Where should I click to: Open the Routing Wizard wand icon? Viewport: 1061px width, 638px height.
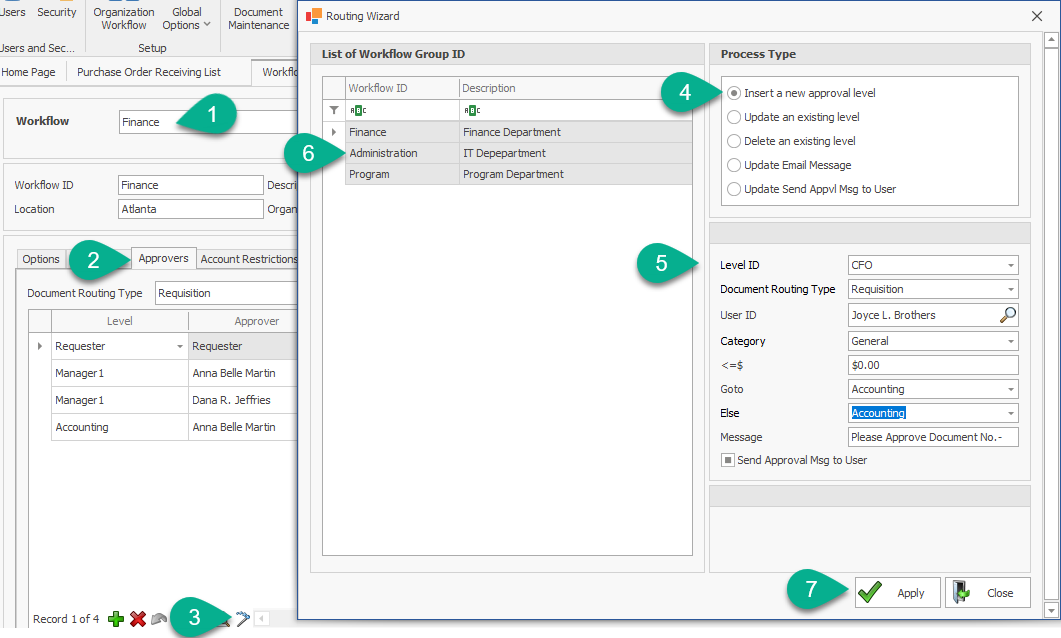pos(241,618)
